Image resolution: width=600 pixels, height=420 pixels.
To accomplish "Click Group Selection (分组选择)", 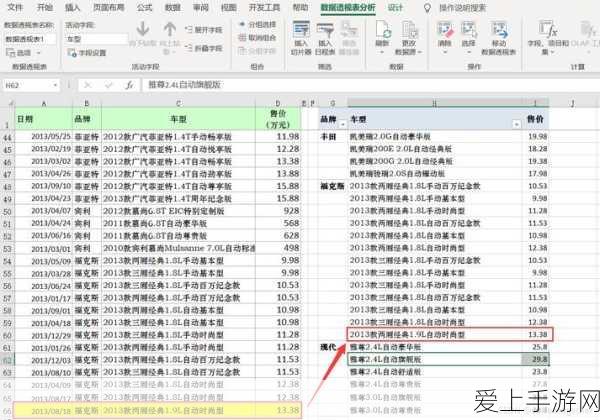I will click(257, 25).
